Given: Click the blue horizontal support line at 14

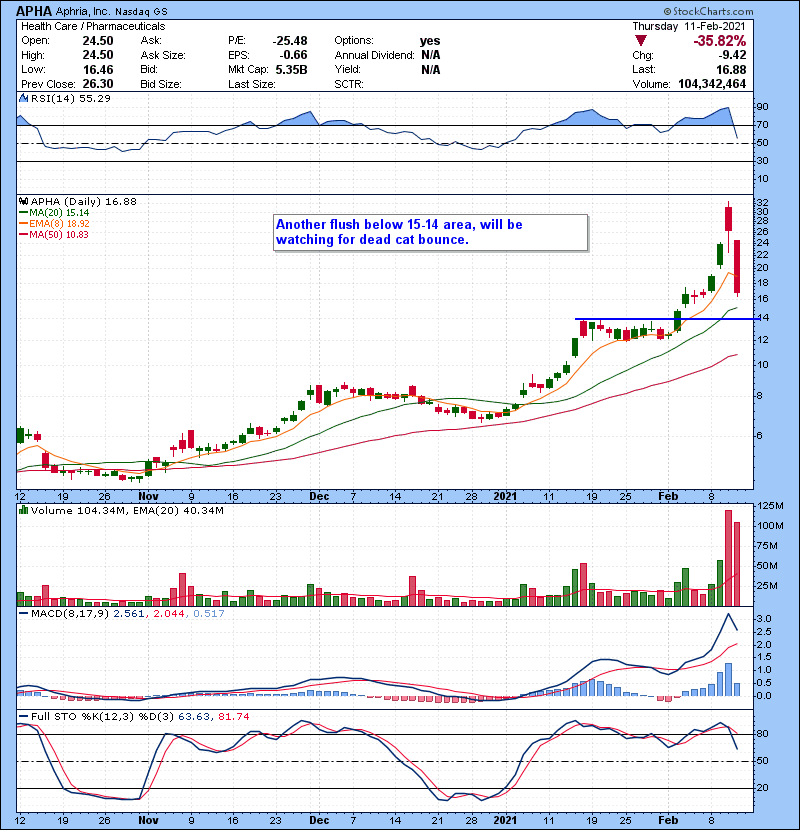Looking at the screenshot, I should click(x=668, y=319).
